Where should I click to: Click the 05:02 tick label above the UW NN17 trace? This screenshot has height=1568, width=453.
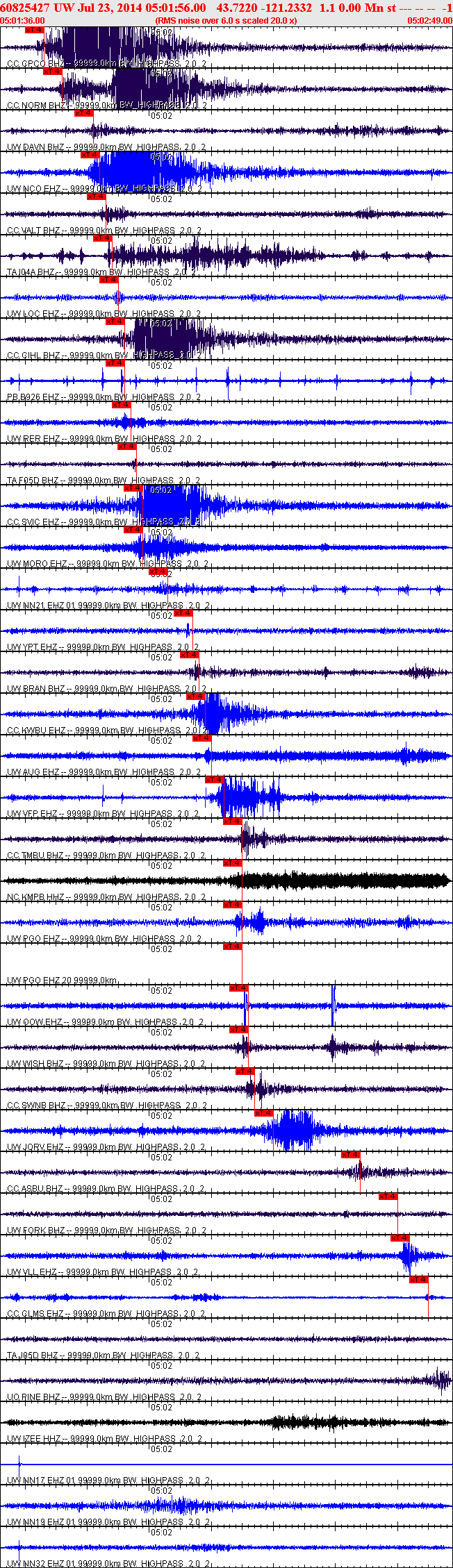[x=162, y=1449]
